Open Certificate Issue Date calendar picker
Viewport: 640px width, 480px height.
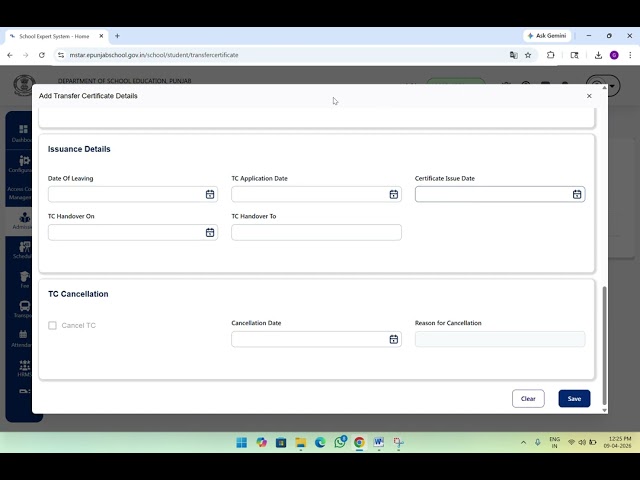click(577, 194)
